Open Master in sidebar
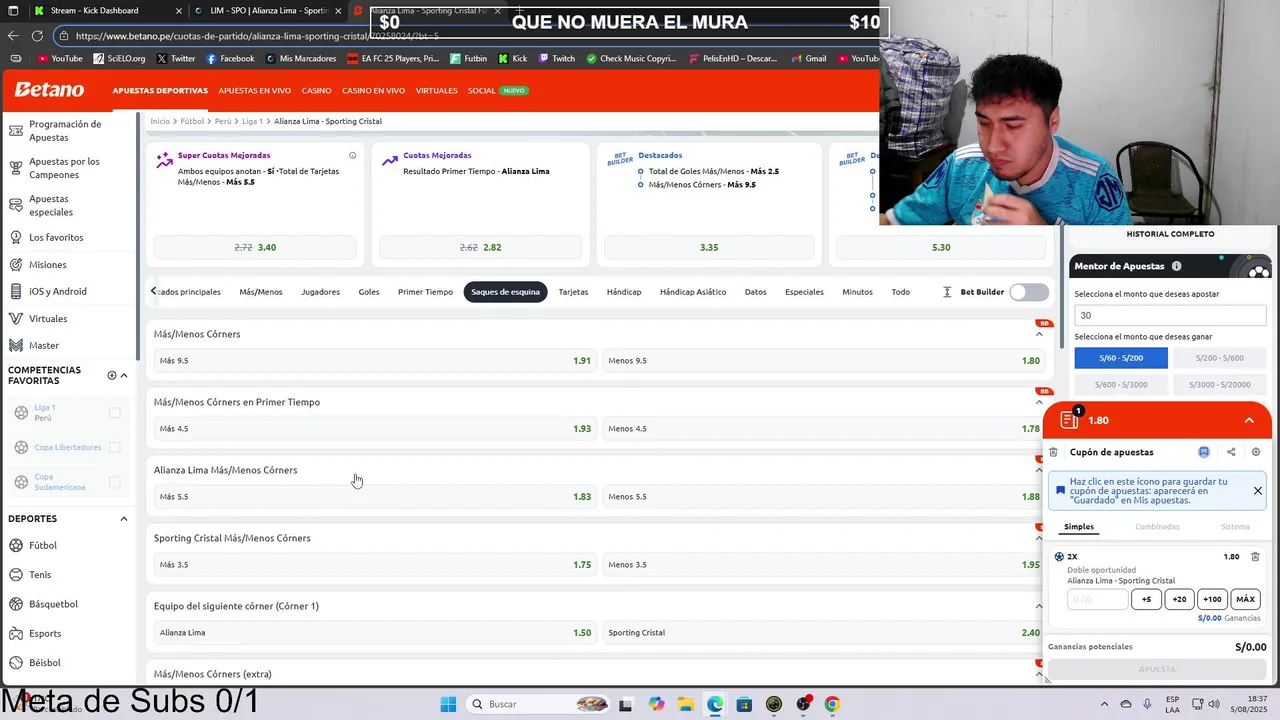This screenshot has height=720, width=1280. coord(44,346)
